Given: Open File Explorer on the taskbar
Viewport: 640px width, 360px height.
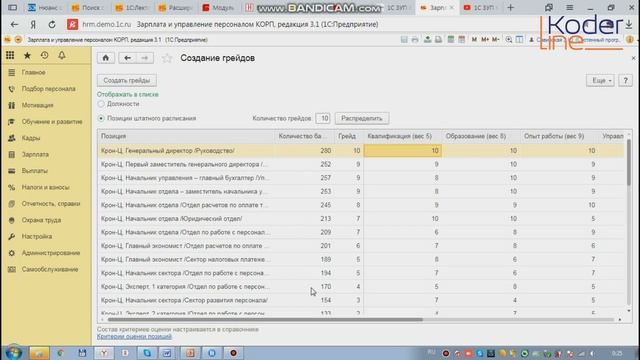Looking at the screenshot, I should point(39,353).
